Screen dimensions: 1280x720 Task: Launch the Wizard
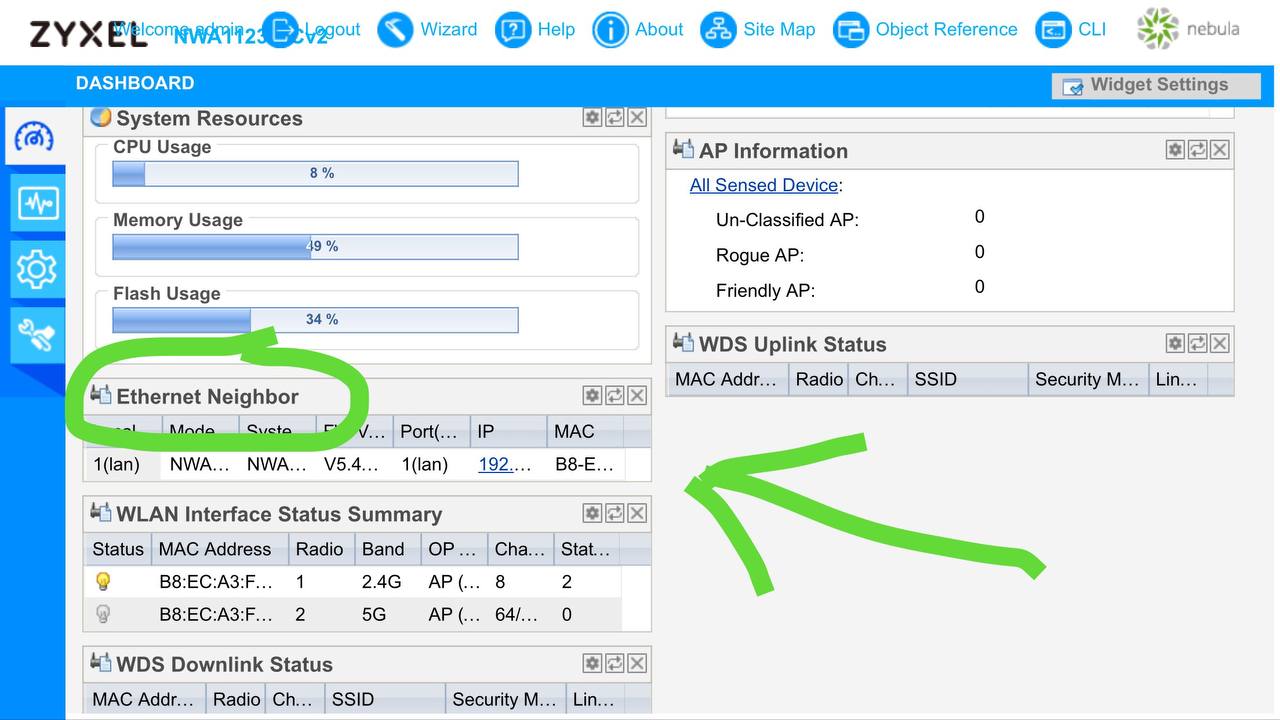[x=427, y=30]
